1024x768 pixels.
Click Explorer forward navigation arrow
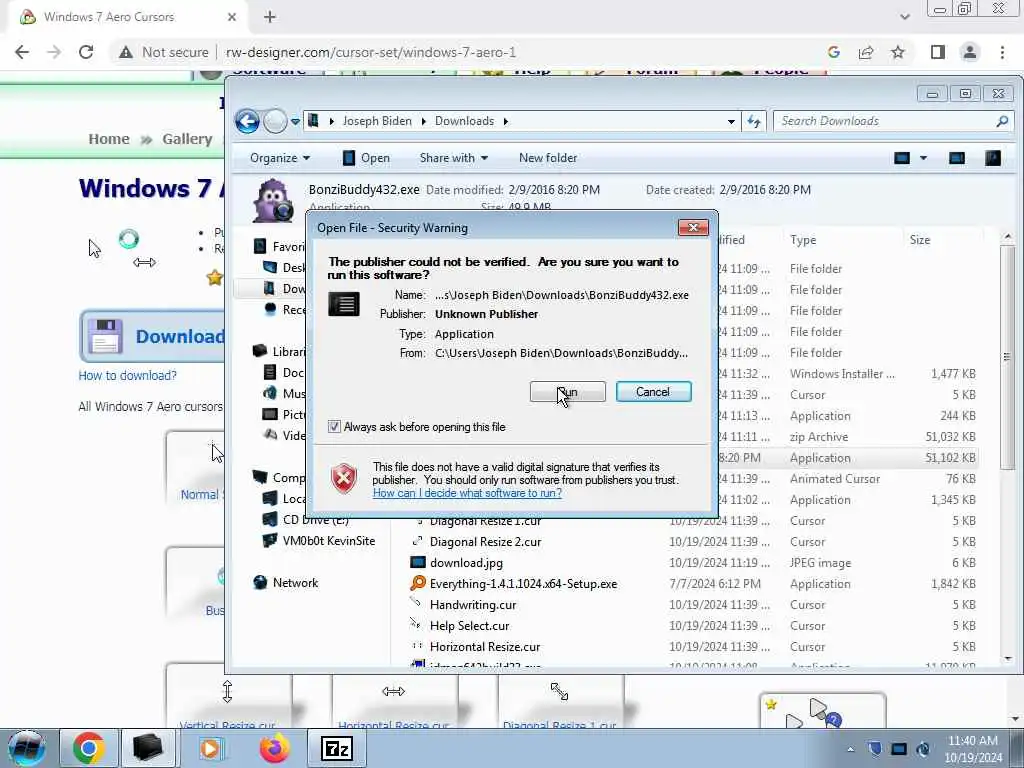pos(275,121)
